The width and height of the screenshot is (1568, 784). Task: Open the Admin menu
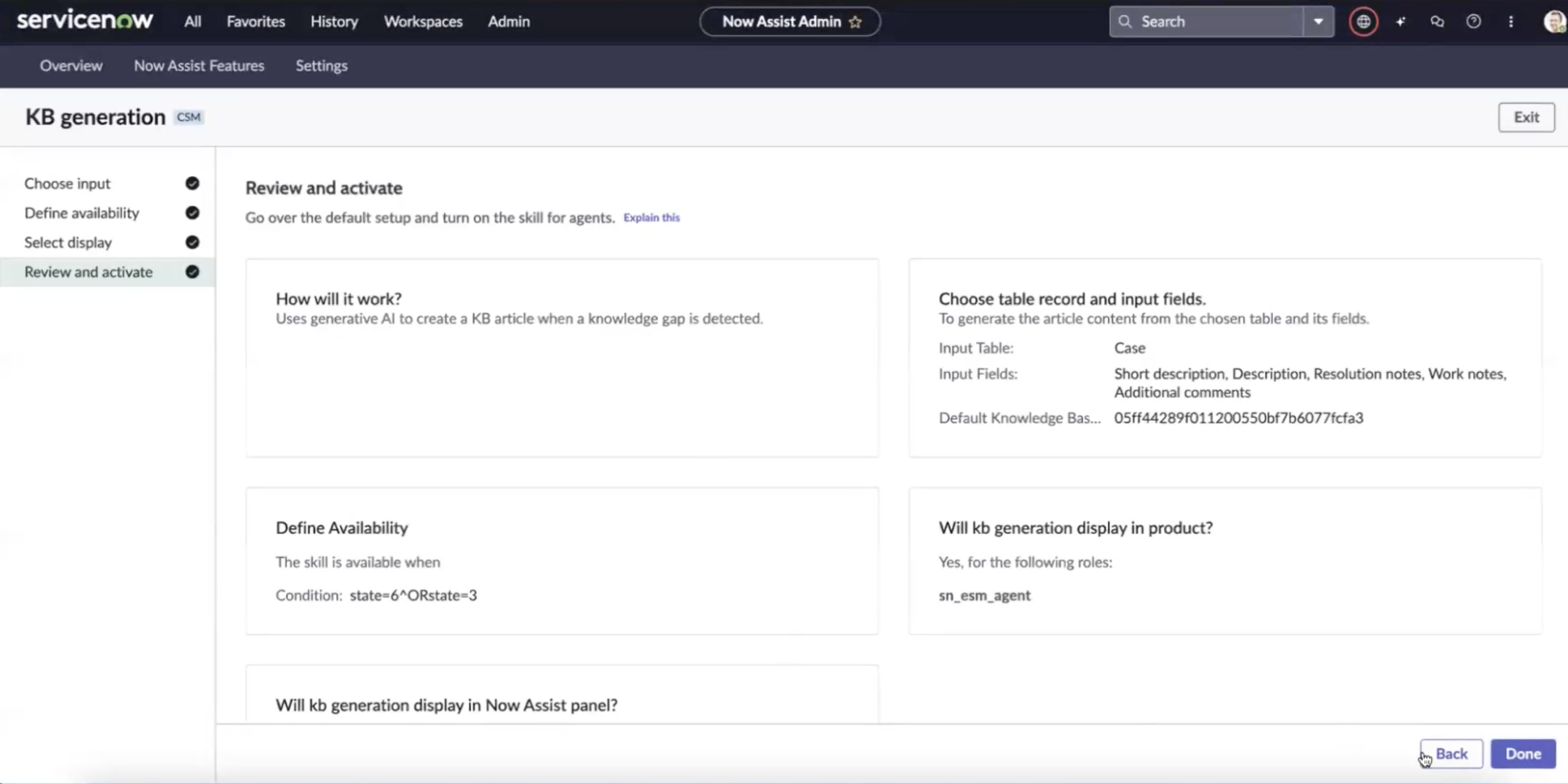[x=509, y=22]
